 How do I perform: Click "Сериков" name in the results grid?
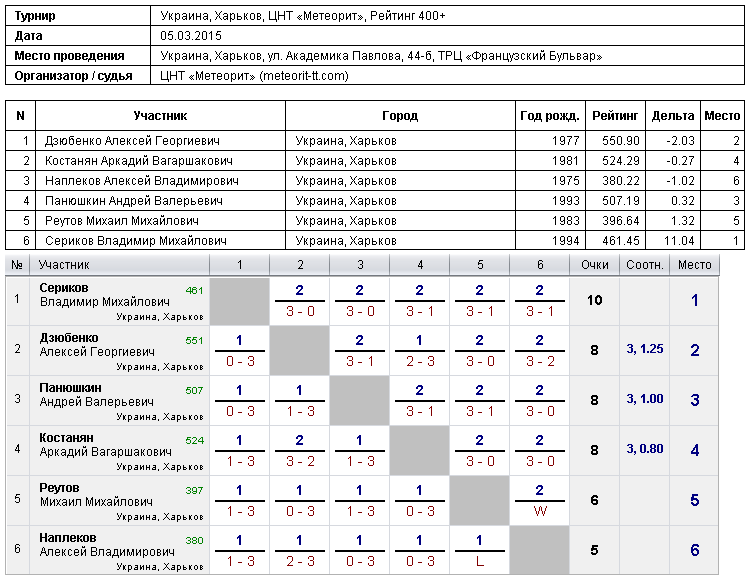click(64, 288)
